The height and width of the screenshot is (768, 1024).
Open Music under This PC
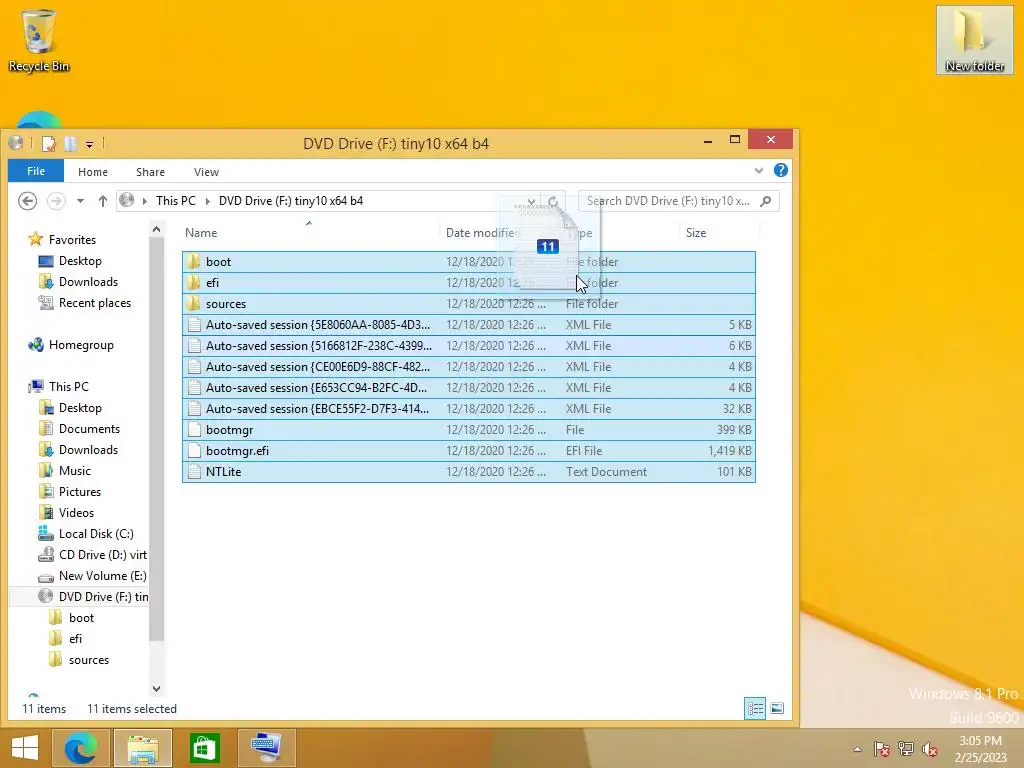74,470
